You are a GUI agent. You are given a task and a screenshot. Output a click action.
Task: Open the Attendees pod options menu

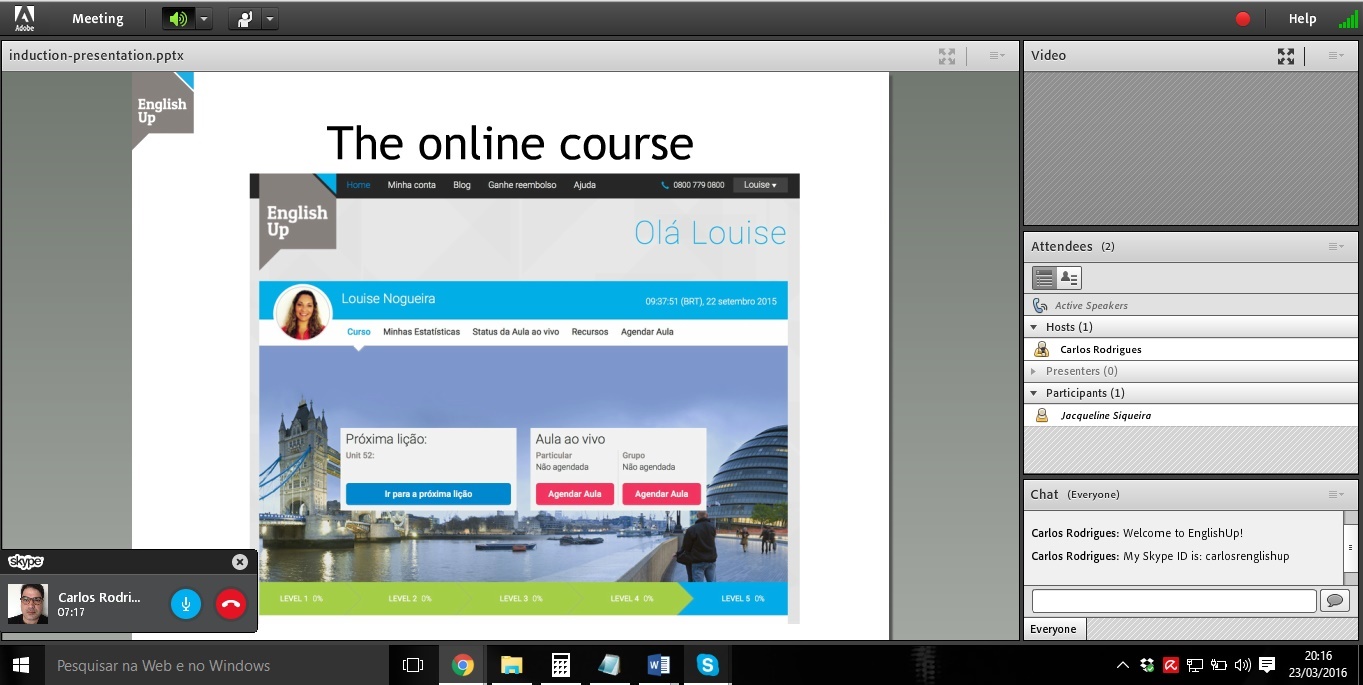[x=1336, y=246]
